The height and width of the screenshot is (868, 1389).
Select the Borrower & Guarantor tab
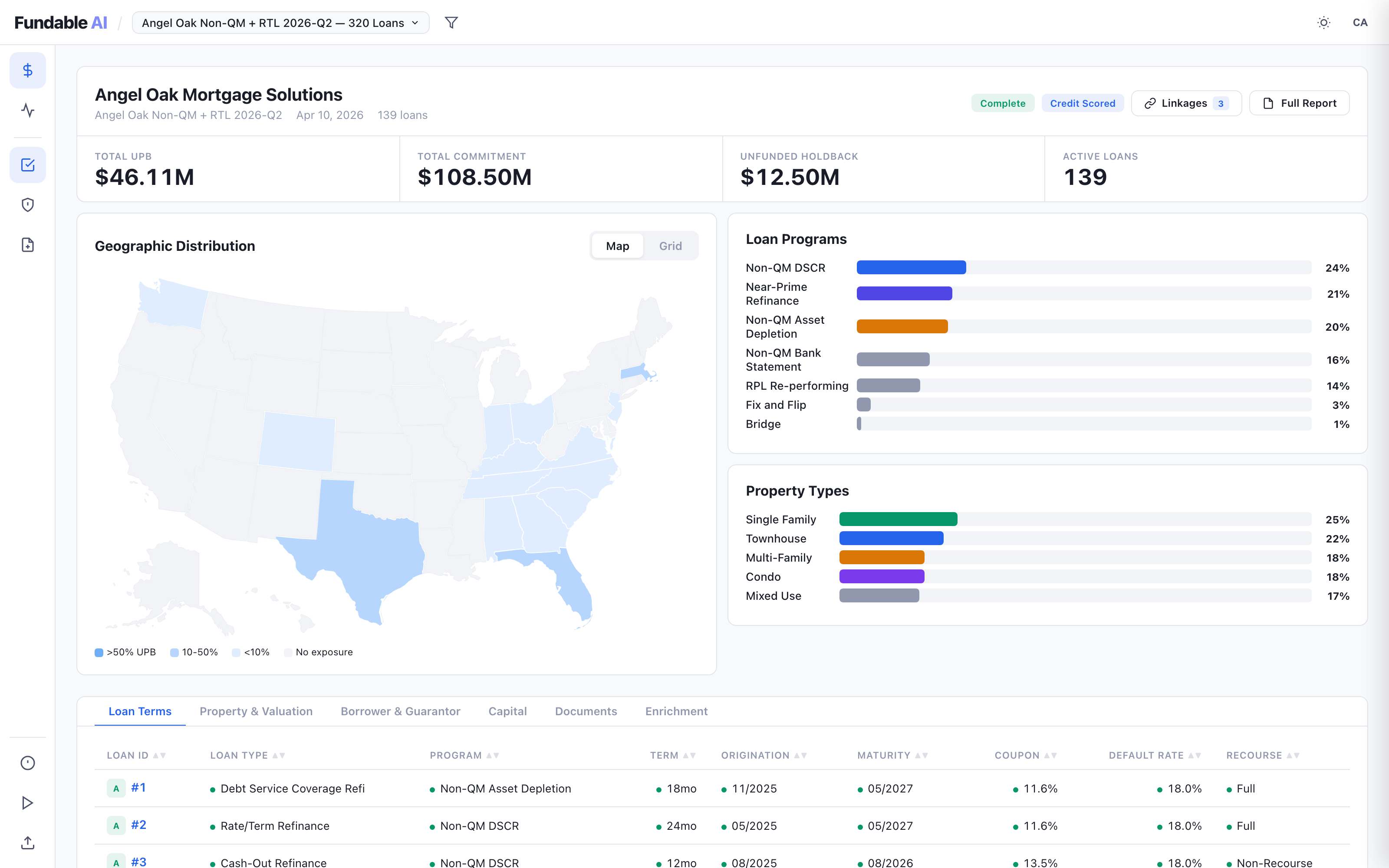[401, 711]
